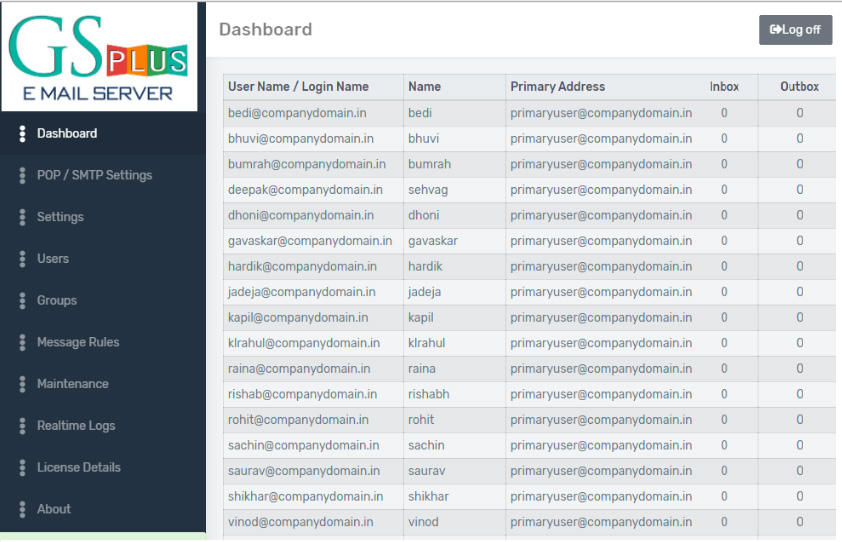Click the dots icon beside POP / SMTP Settings
The image size is (842, 542).
tap(22, 176)
